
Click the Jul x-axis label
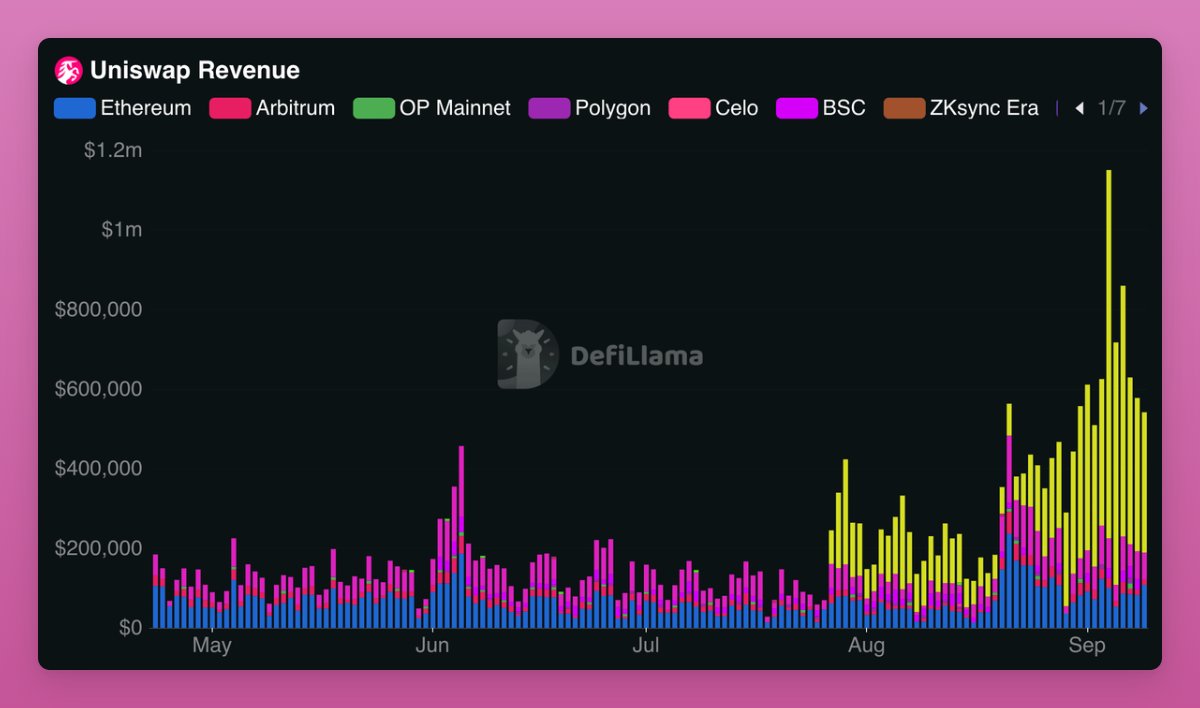click(647, 646)
